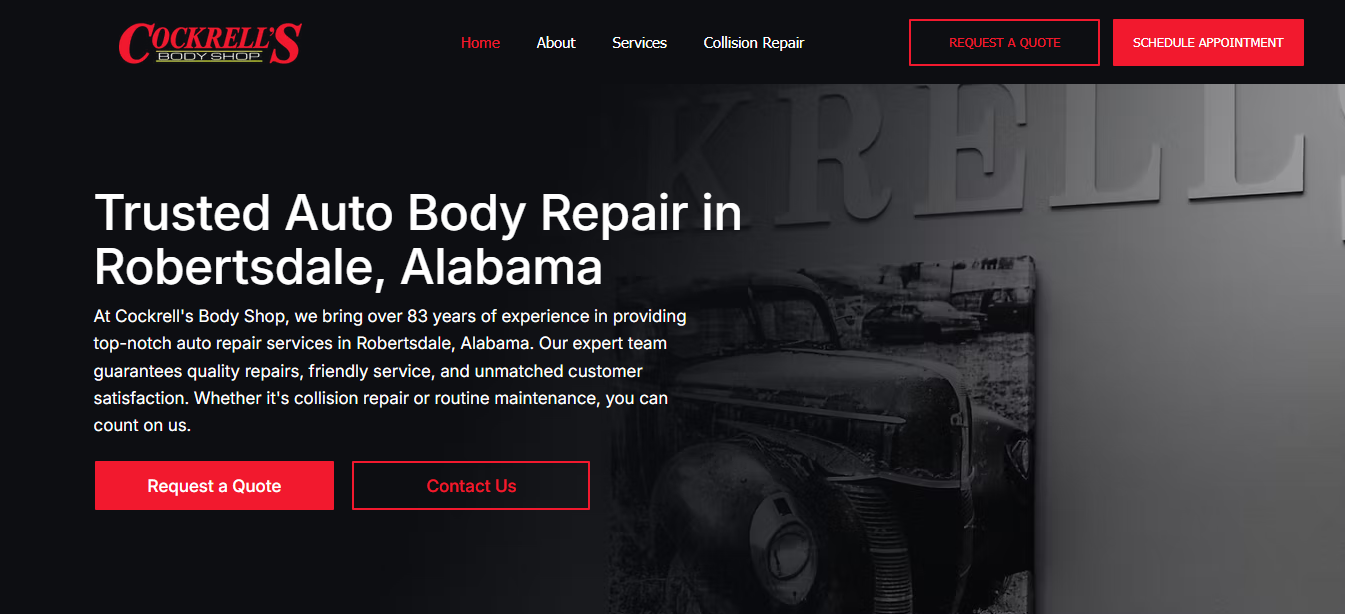Screen dimensions: 1345x614
Task: Open the About page
Action: tap(556, 43)
